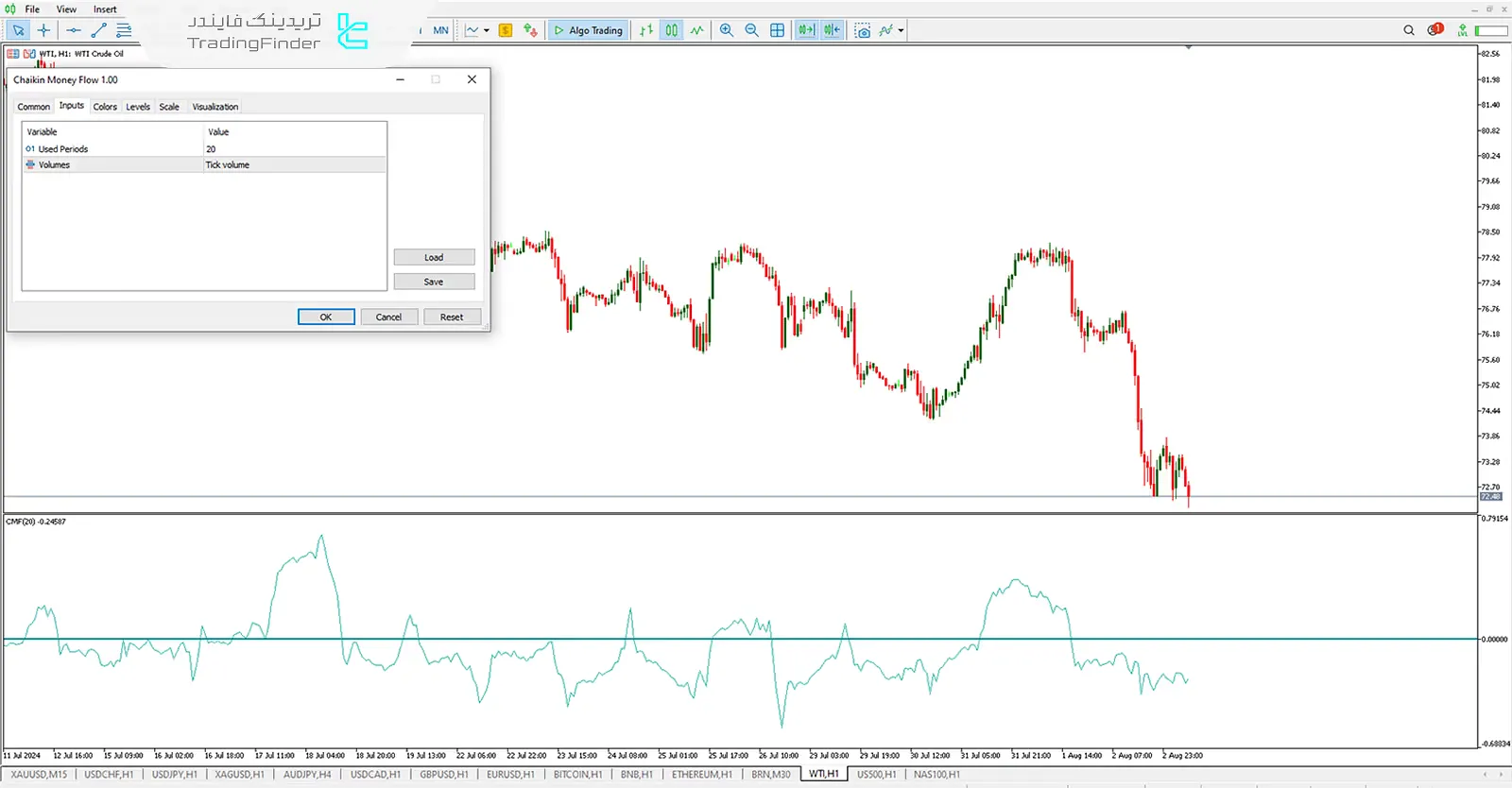Pick the trendline drawing tool

point(98,30)
